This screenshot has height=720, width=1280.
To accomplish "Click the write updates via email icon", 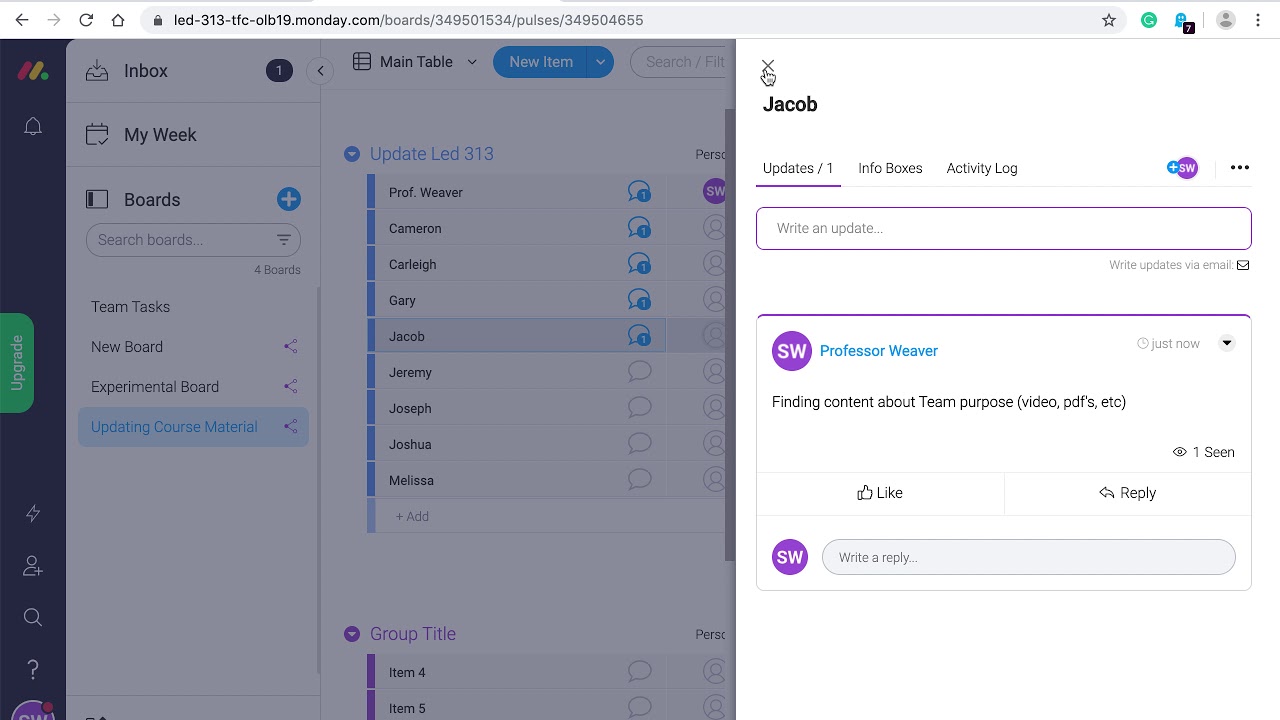I will pyautogui.click(x=1243, y=265).
